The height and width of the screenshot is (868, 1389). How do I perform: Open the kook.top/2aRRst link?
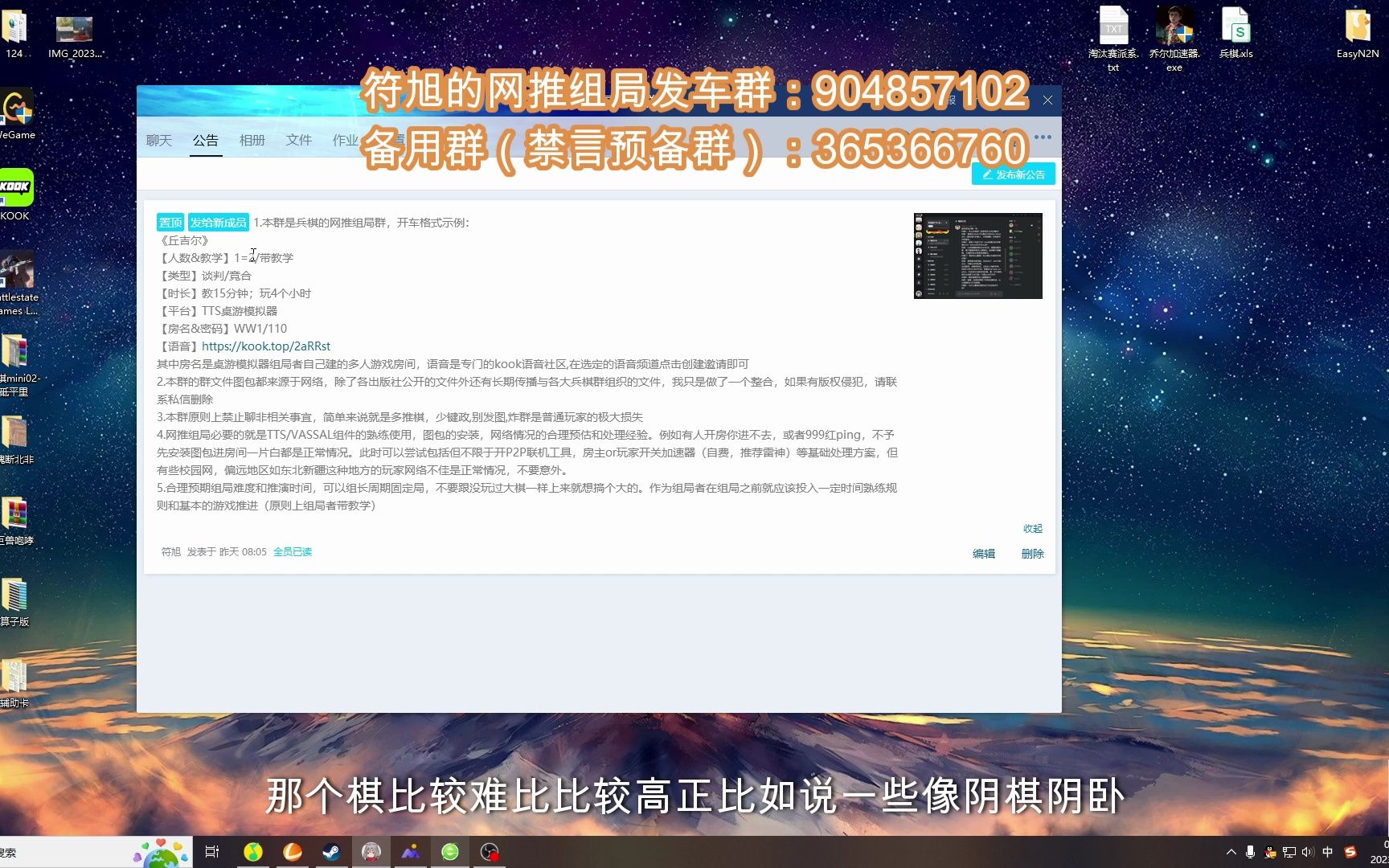266,346
